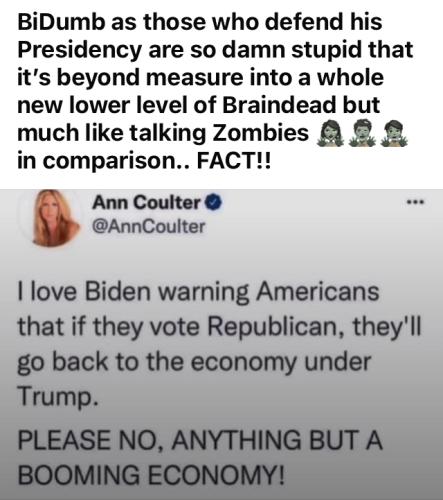Click the first zombie emoji
The height and width of the screenshot is (500, 443).
point(330,134)
